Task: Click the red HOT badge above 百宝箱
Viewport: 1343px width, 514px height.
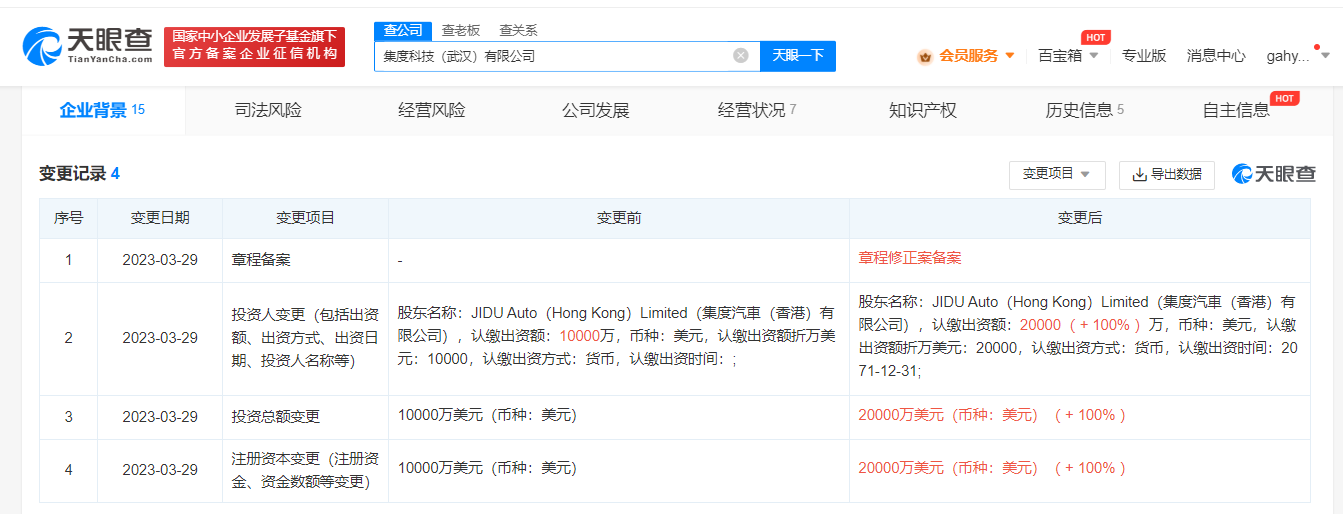Action: [x=1096, y=37]
